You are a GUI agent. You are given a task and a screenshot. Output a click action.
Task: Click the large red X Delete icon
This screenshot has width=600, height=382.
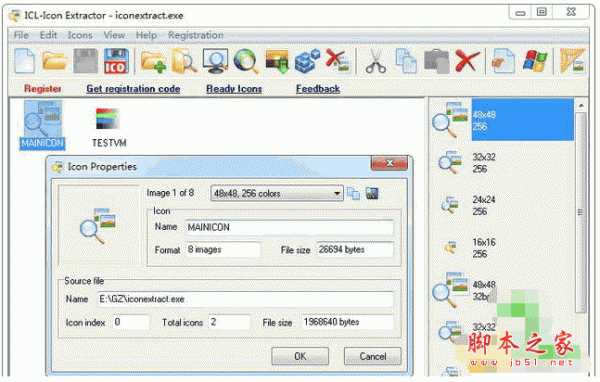click(467, 61)
